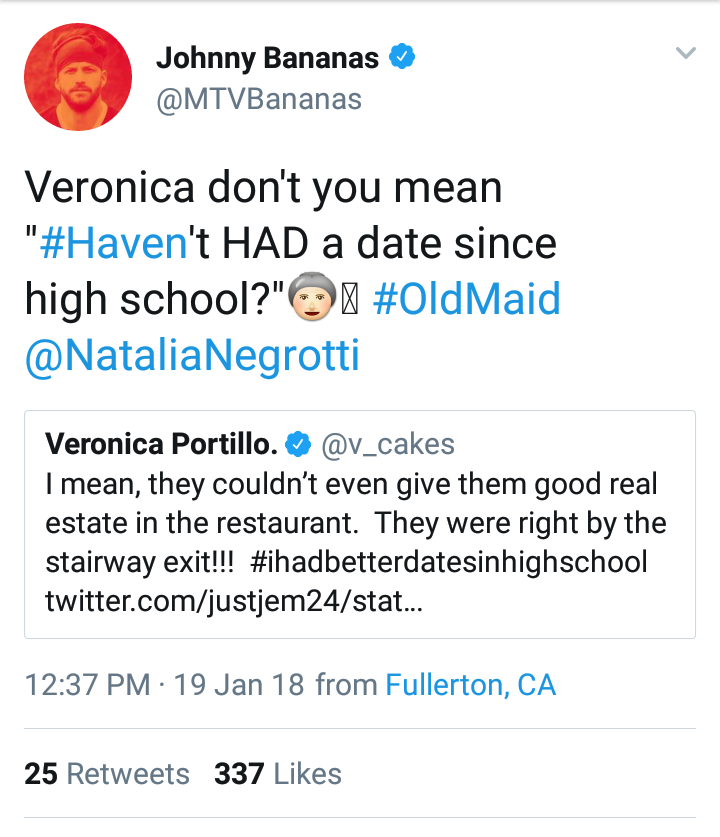Click the old woman emoji
720x837 pixels.
point(312,297)
